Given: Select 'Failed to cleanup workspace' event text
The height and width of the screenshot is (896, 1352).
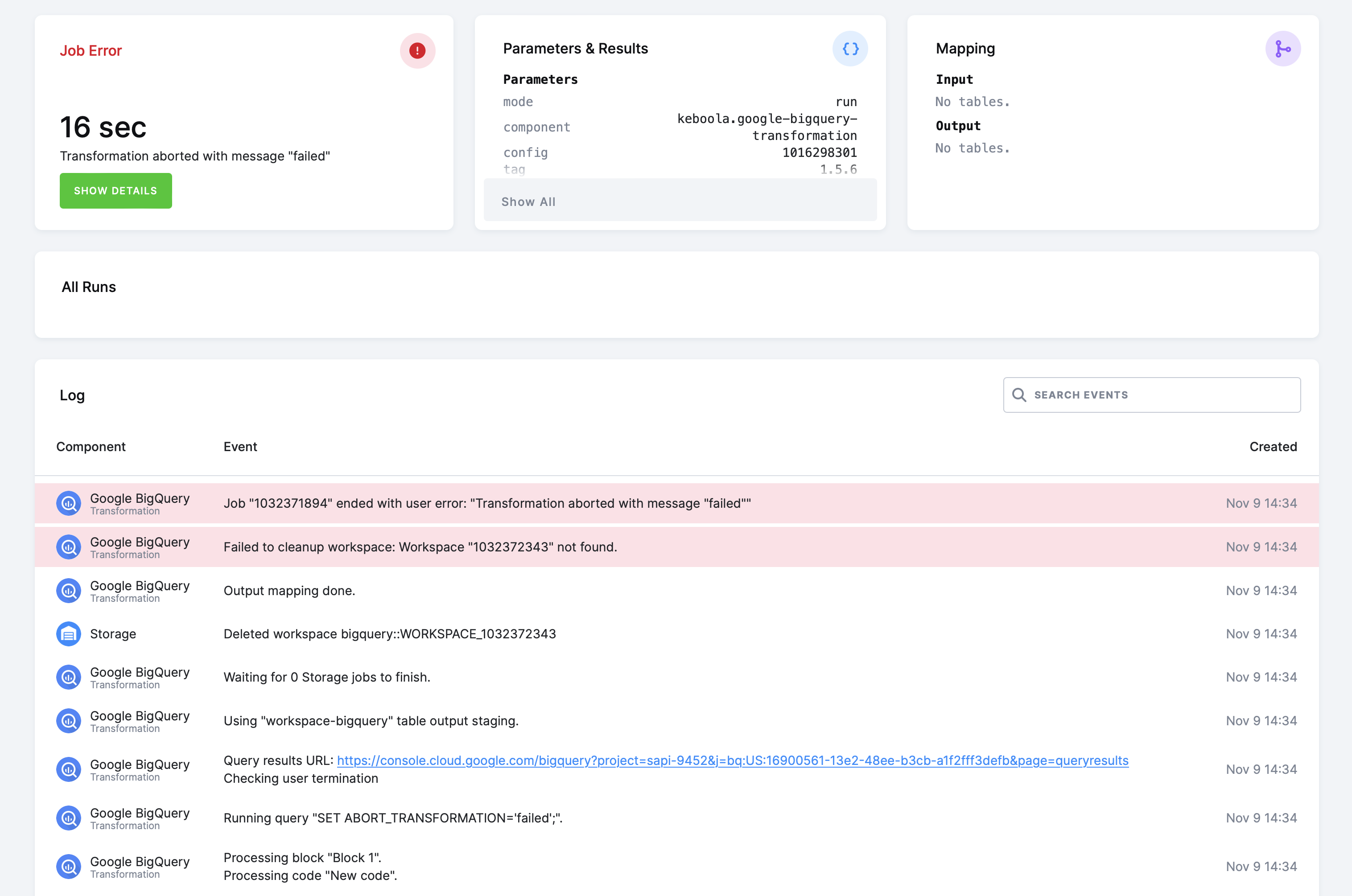Looking at the screenshot, I should point(420,547).
